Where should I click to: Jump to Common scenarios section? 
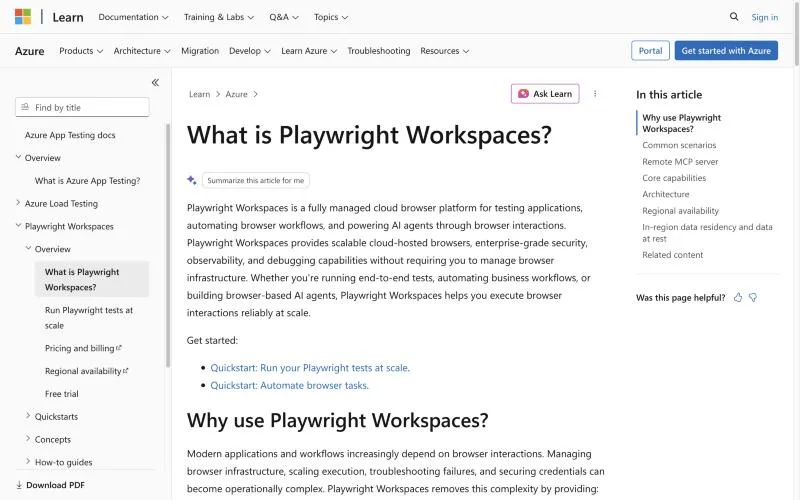tap(679, 145)
